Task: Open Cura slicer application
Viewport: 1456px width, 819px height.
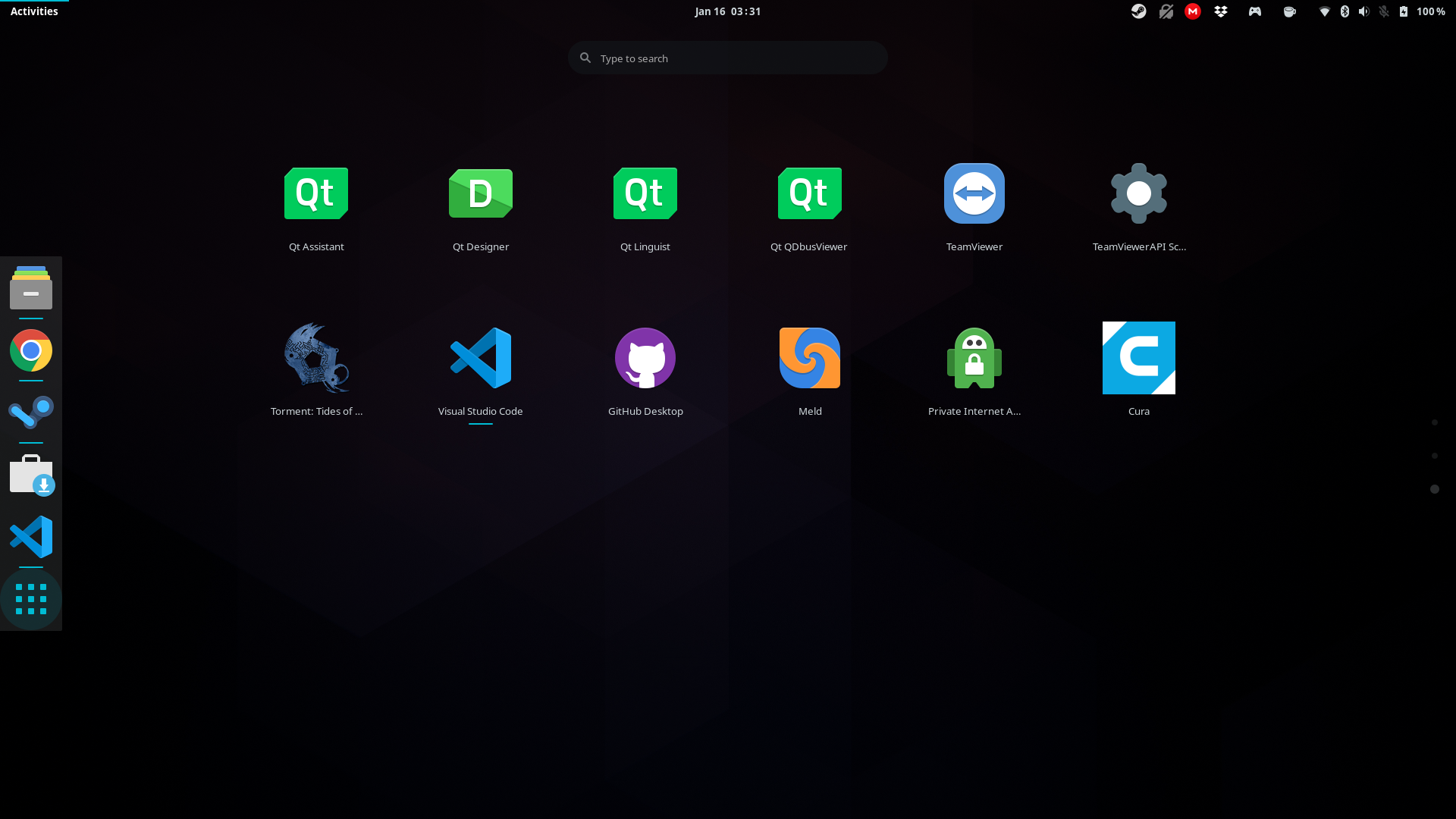Action: coord(1138,359)
